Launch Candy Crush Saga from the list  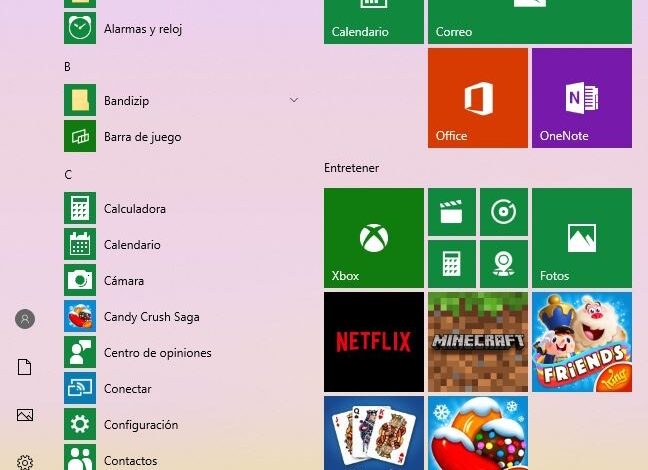pyautogui.click(x=80, y=316)
